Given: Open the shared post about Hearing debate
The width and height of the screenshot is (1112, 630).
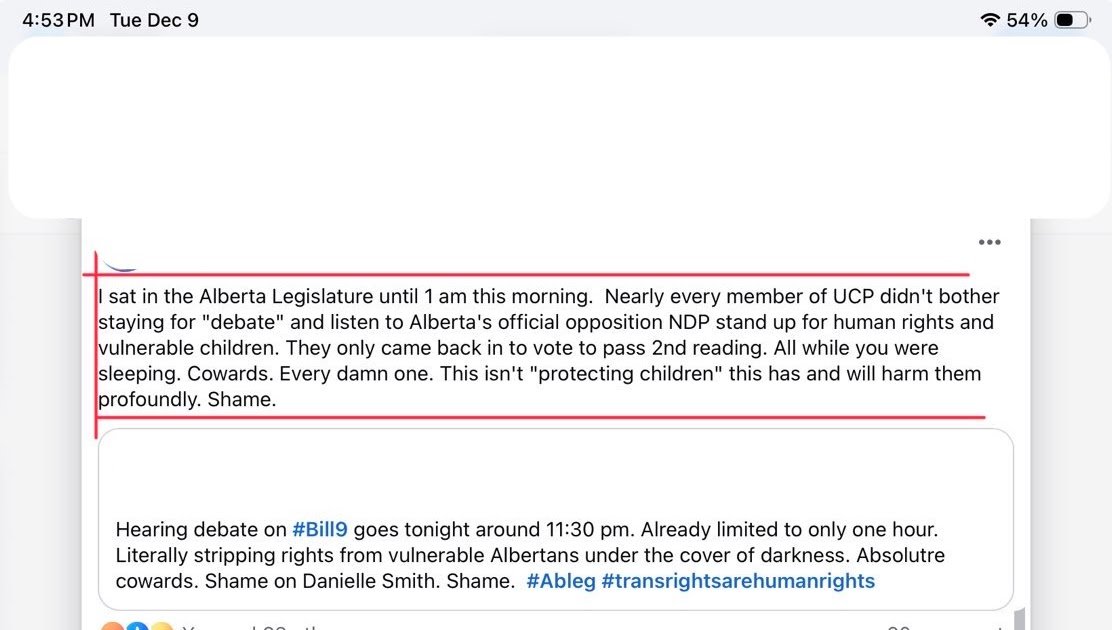Looking at the screenshot, I should click(530, 555).
